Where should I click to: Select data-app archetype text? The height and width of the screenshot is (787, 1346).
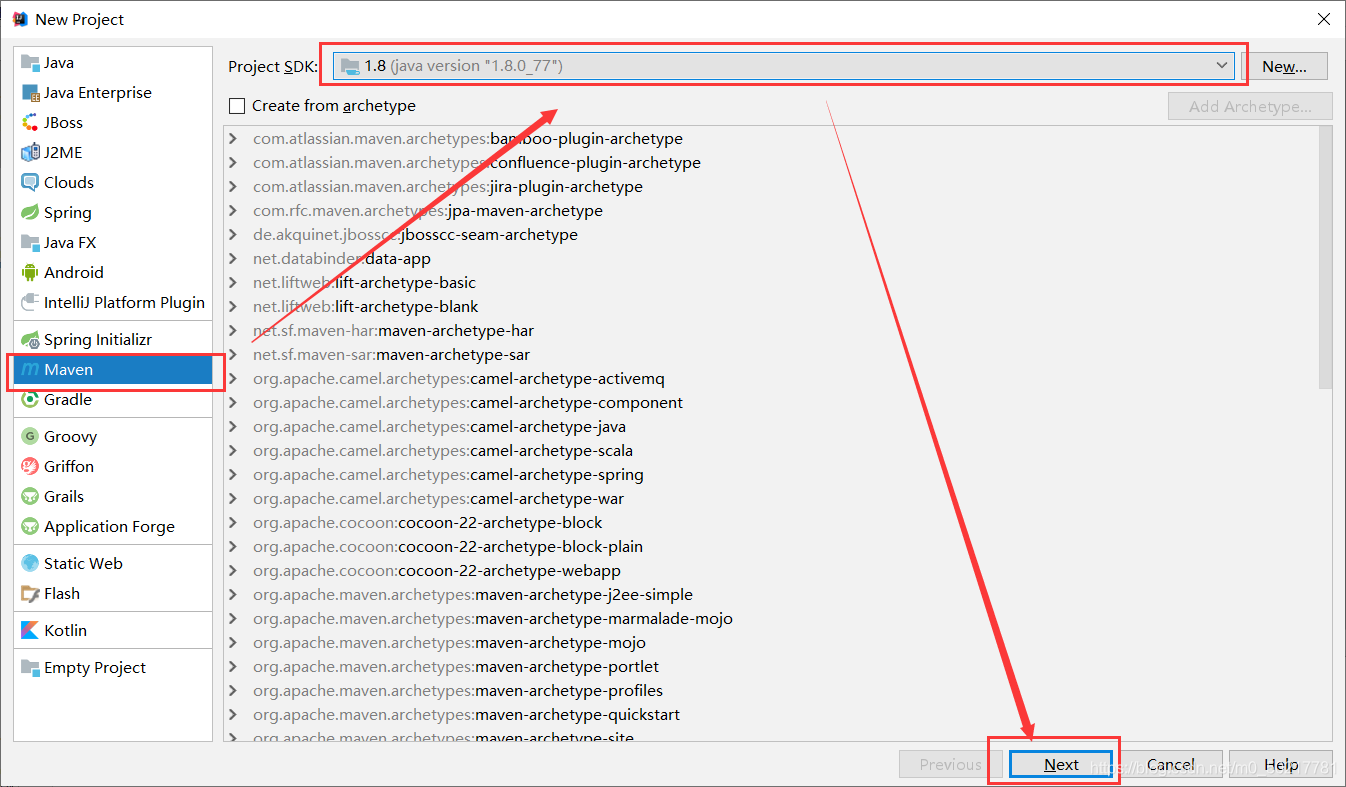pos(398,259)
